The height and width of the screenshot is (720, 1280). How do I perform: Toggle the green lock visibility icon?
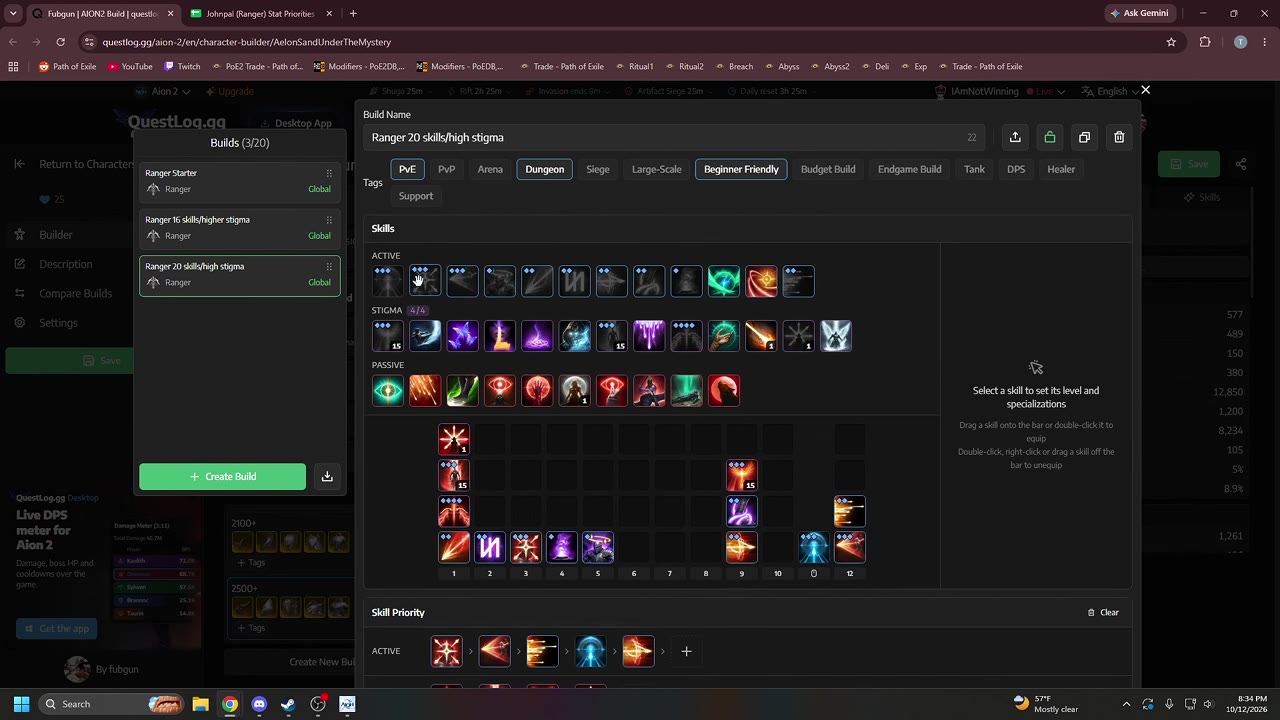(1050, 137)
